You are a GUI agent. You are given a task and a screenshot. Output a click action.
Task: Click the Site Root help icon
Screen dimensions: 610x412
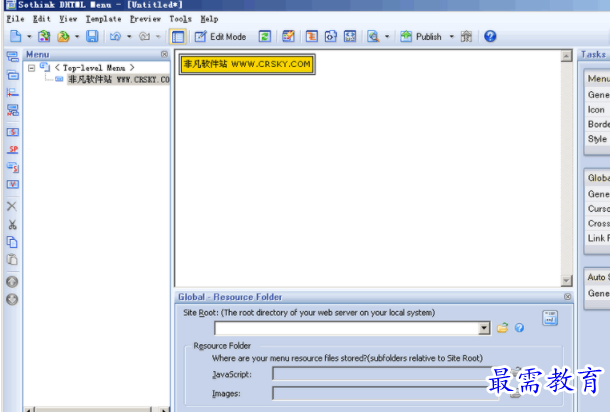coord(519,328)
